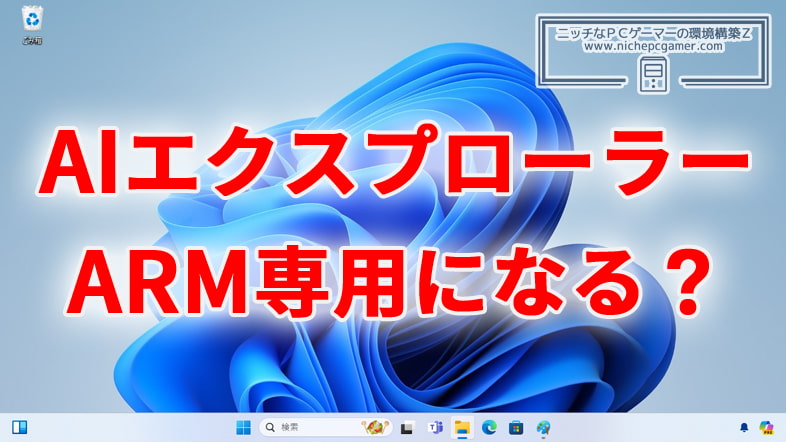Open Microsoft Store from the taskbar

point(516,427)
